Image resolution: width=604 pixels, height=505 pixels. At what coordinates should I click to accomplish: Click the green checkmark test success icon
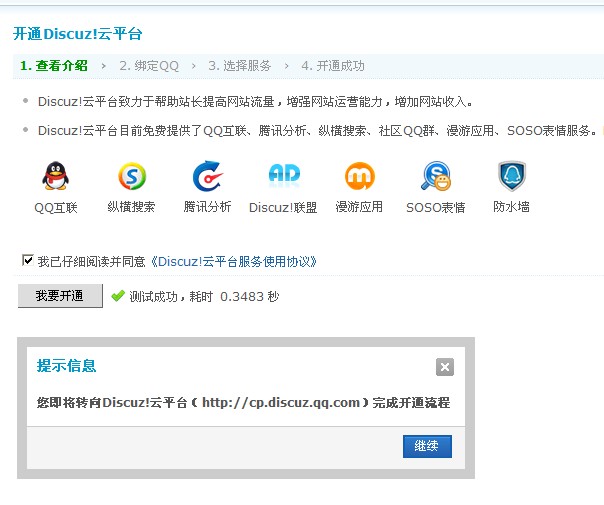pos(117,296)
